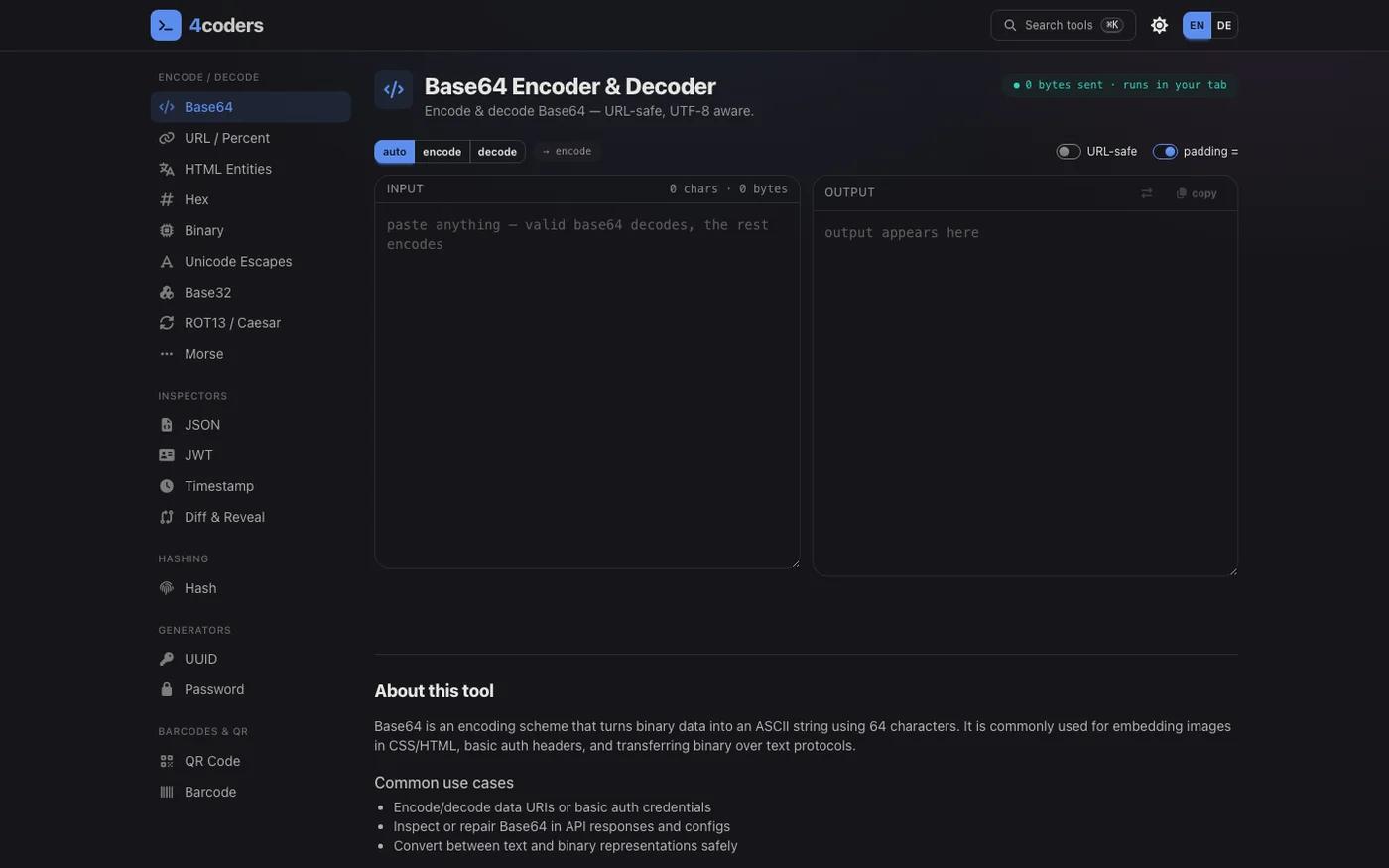The height and width of the screenshot is (868, 1389).
Task: Go to 4coders home via brand name
Action: coord(226,25)
